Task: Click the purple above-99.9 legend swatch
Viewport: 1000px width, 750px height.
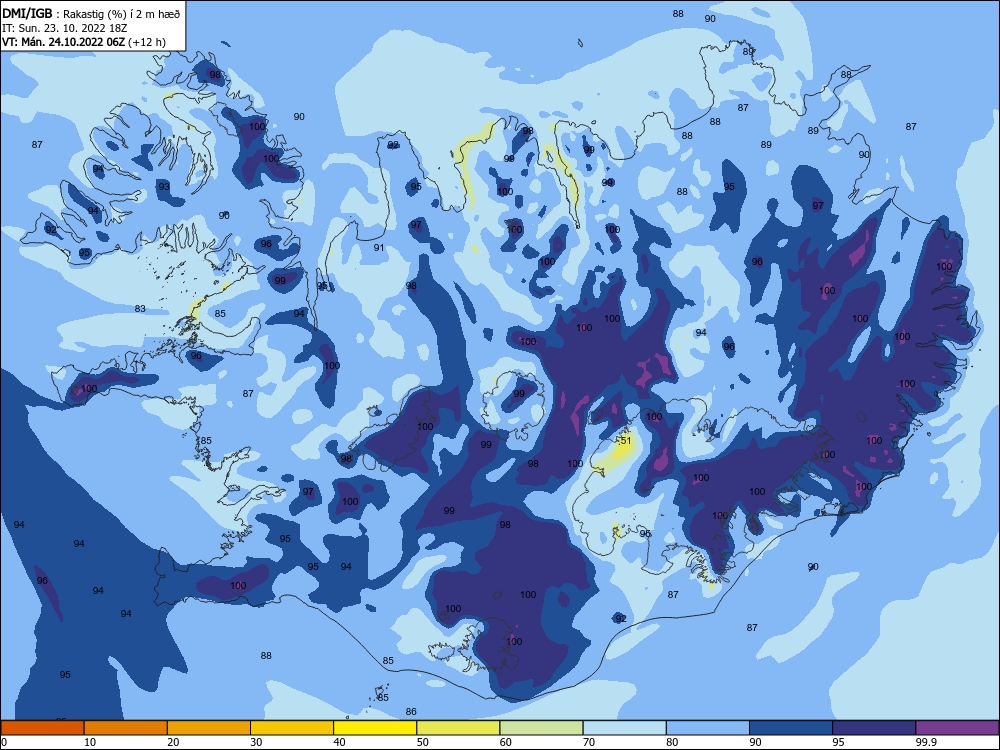Action: tap(957, 728)
